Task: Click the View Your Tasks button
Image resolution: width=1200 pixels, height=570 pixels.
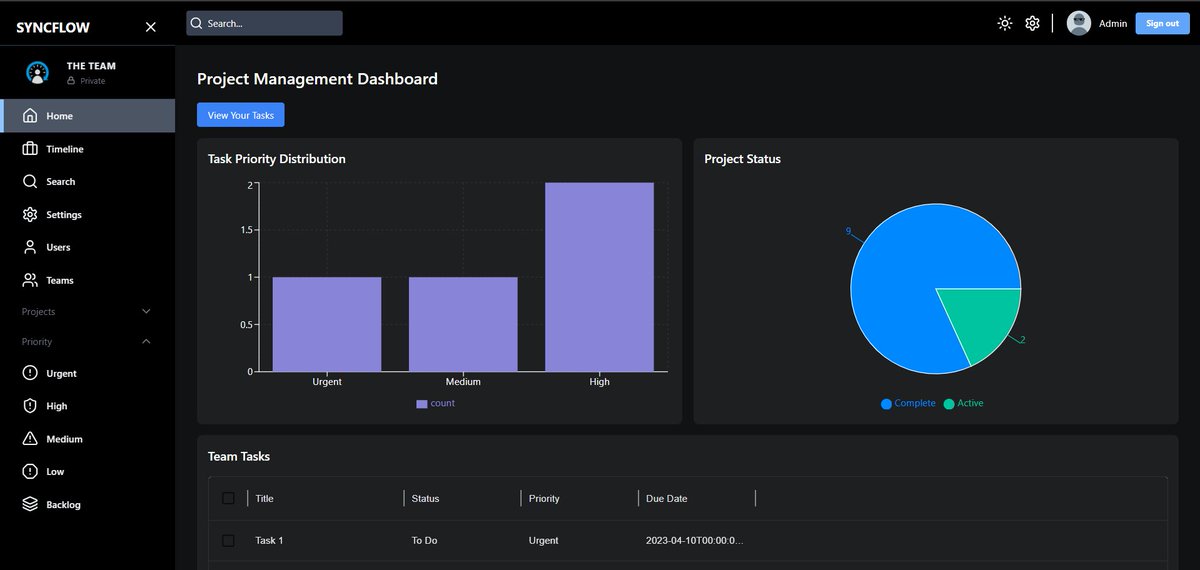Action: click(x=241, y=115)
